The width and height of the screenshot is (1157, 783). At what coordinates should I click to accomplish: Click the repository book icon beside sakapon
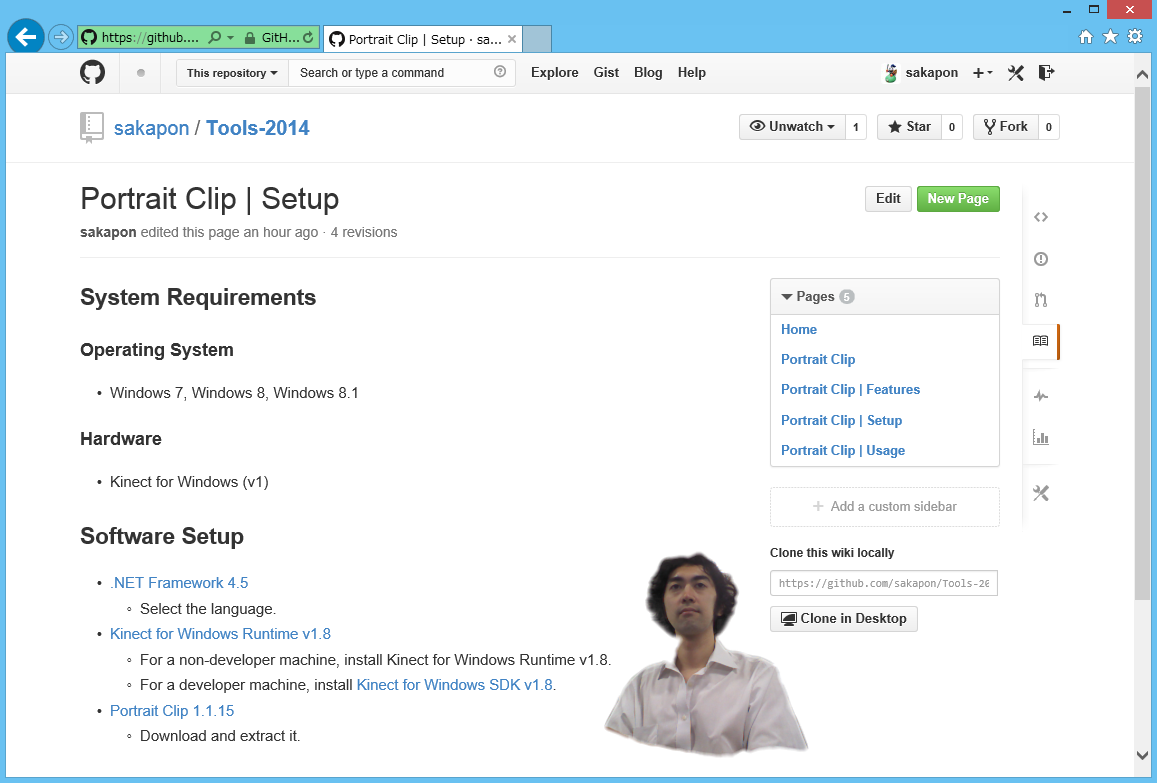click(91, 127)
